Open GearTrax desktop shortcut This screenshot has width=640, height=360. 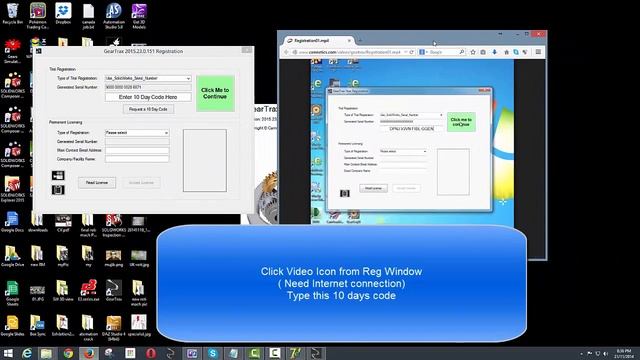(x=113, y=291)
